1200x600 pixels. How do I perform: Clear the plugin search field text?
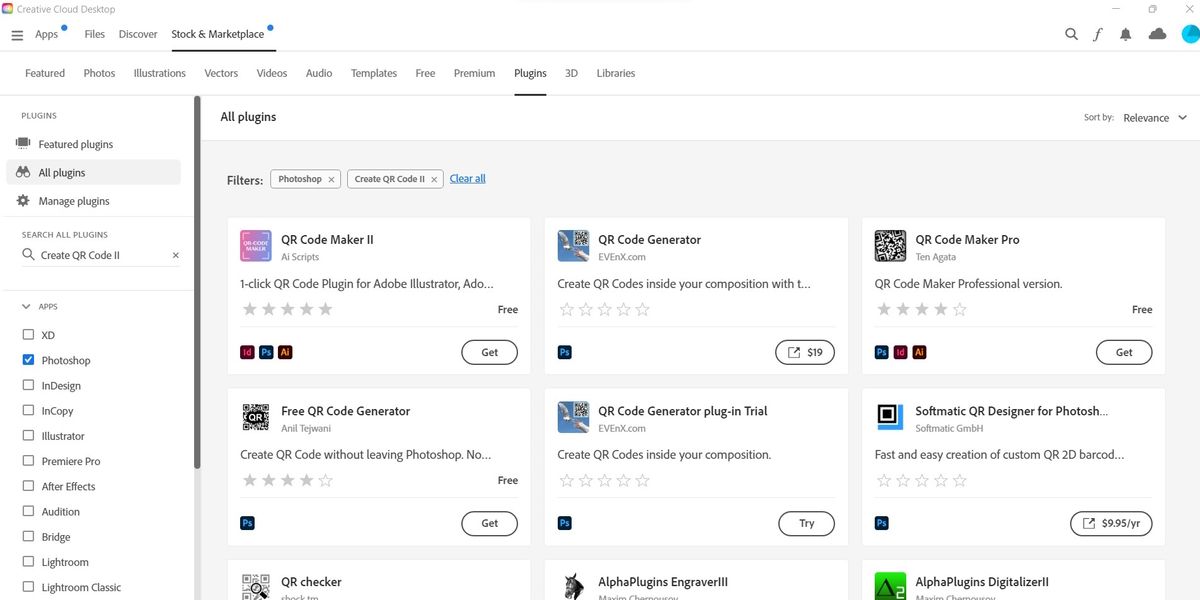175,255
